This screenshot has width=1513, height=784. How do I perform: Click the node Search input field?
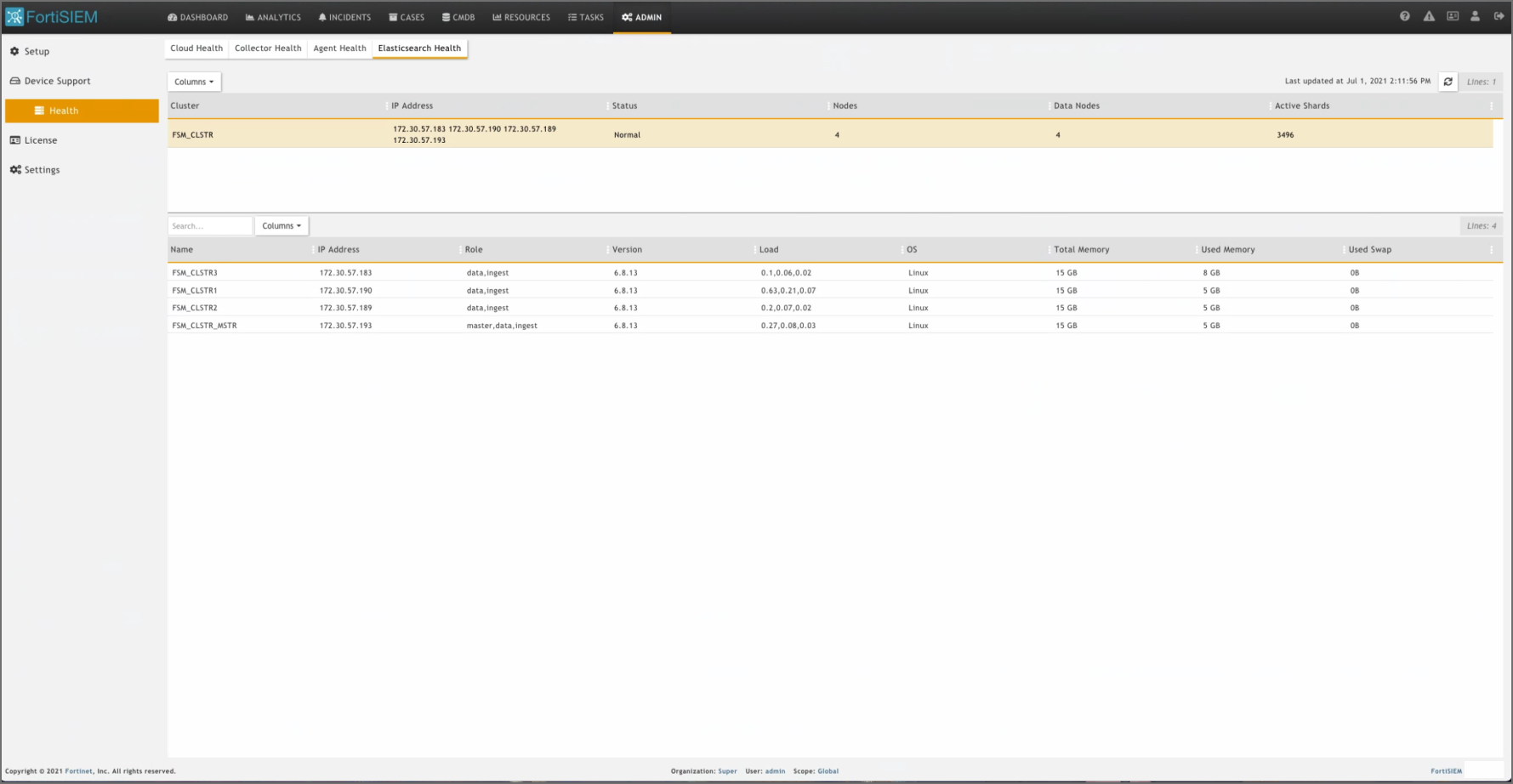210,226
